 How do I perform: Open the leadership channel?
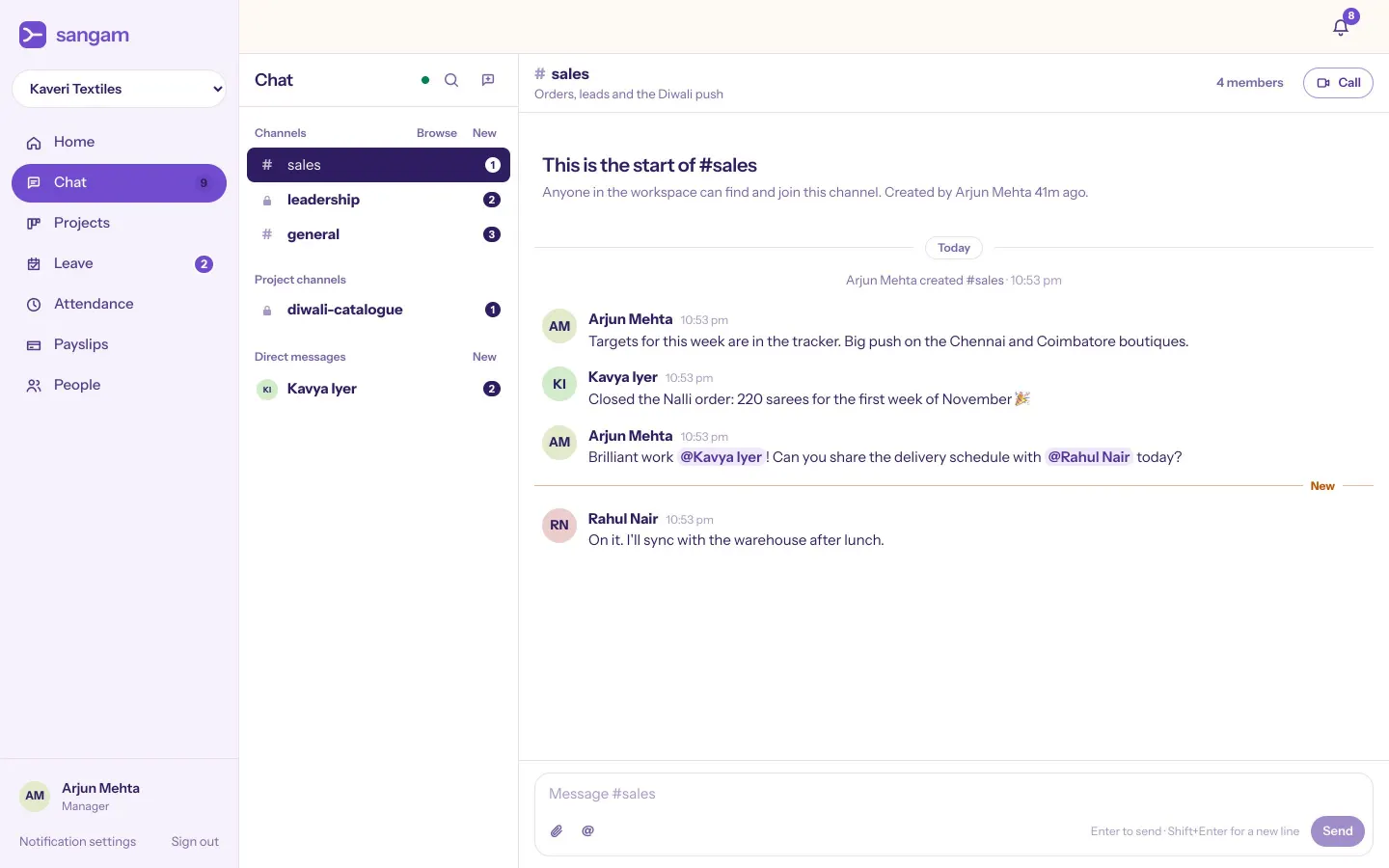click(378, 200)
